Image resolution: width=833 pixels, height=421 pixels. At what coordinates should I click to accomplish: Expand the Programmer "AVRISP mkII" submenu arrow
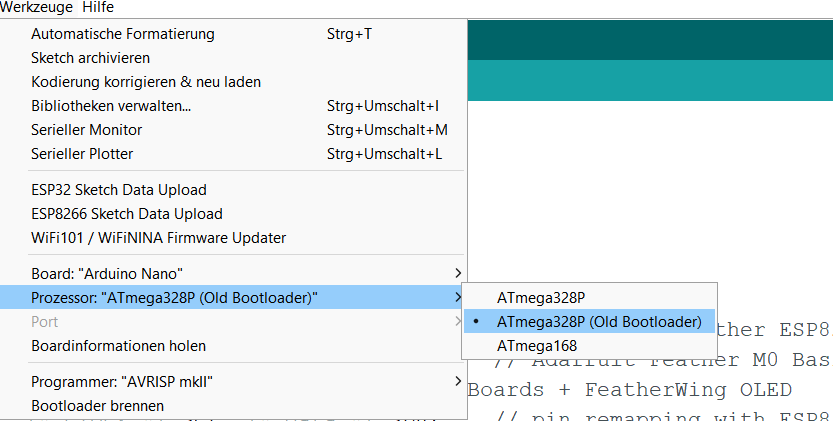[458, 381]
